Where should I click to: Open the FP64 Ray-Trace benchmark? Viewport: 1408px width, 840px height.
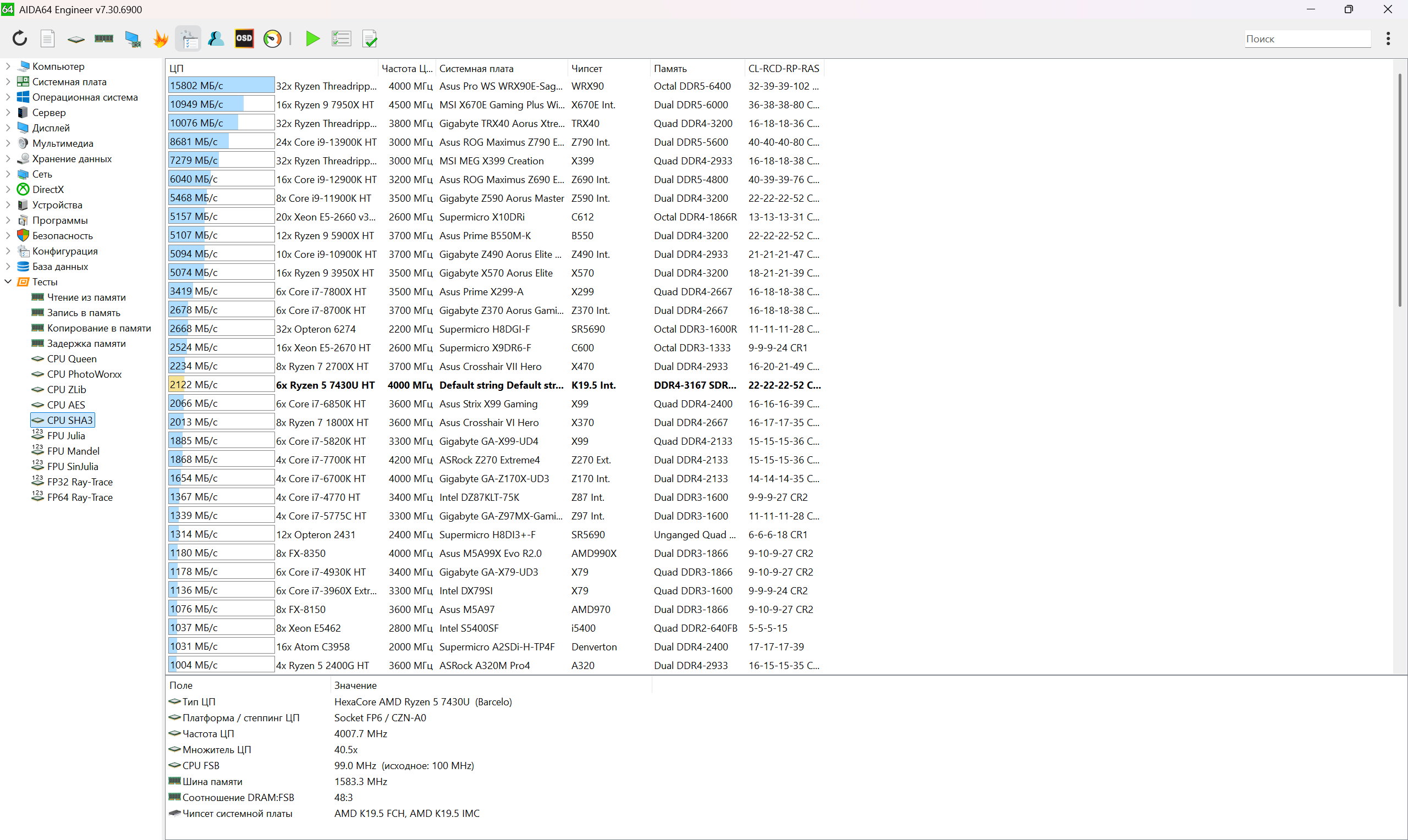(79, 497)
